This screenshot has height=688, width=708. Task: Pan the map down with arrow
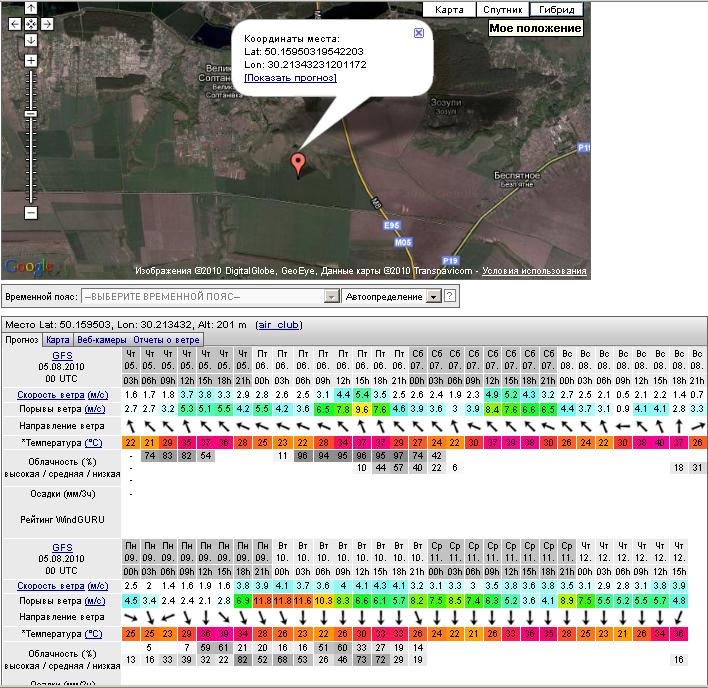[31, 40]
